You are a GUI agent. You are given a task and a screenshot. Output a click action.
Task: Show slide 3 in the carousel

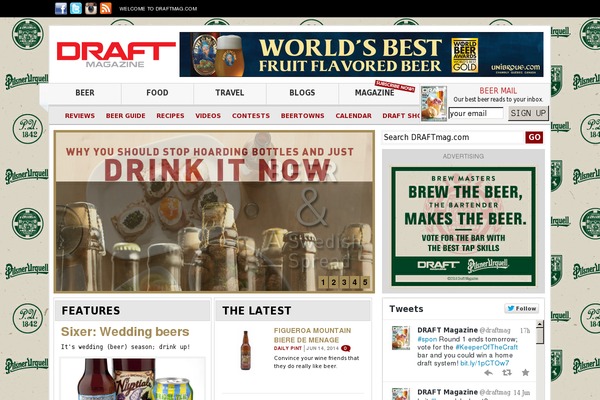point(344,282)
